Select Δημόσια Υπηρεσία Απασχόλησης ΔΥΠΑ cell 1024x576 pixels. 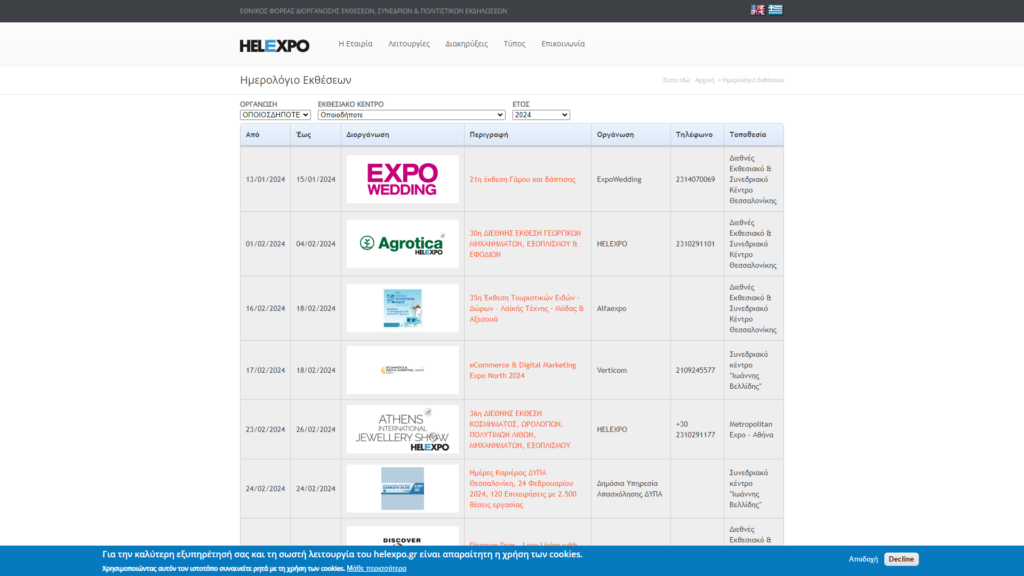[x=630, y=488]
